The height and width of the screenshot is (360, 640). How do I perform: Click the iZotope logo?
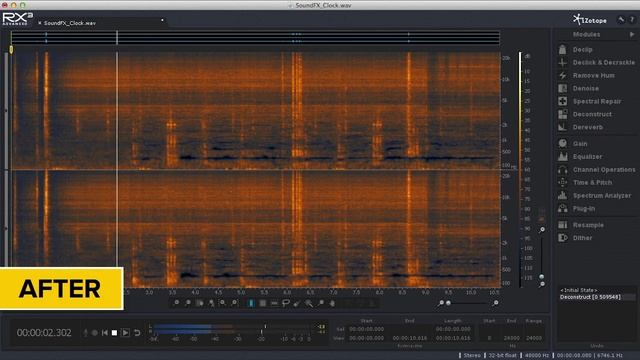tap(589, 20)
